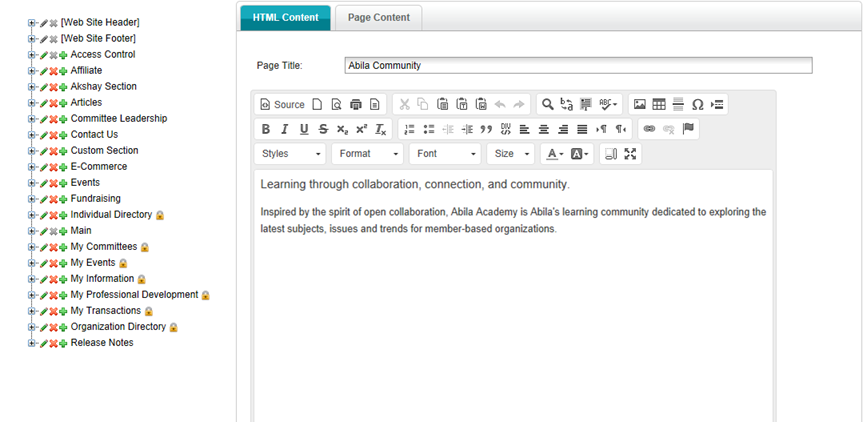Image resolution: width=867 pixels, height=422 pixels.
Task: Toggle Bold formatting
Action: tap(265, 129)
